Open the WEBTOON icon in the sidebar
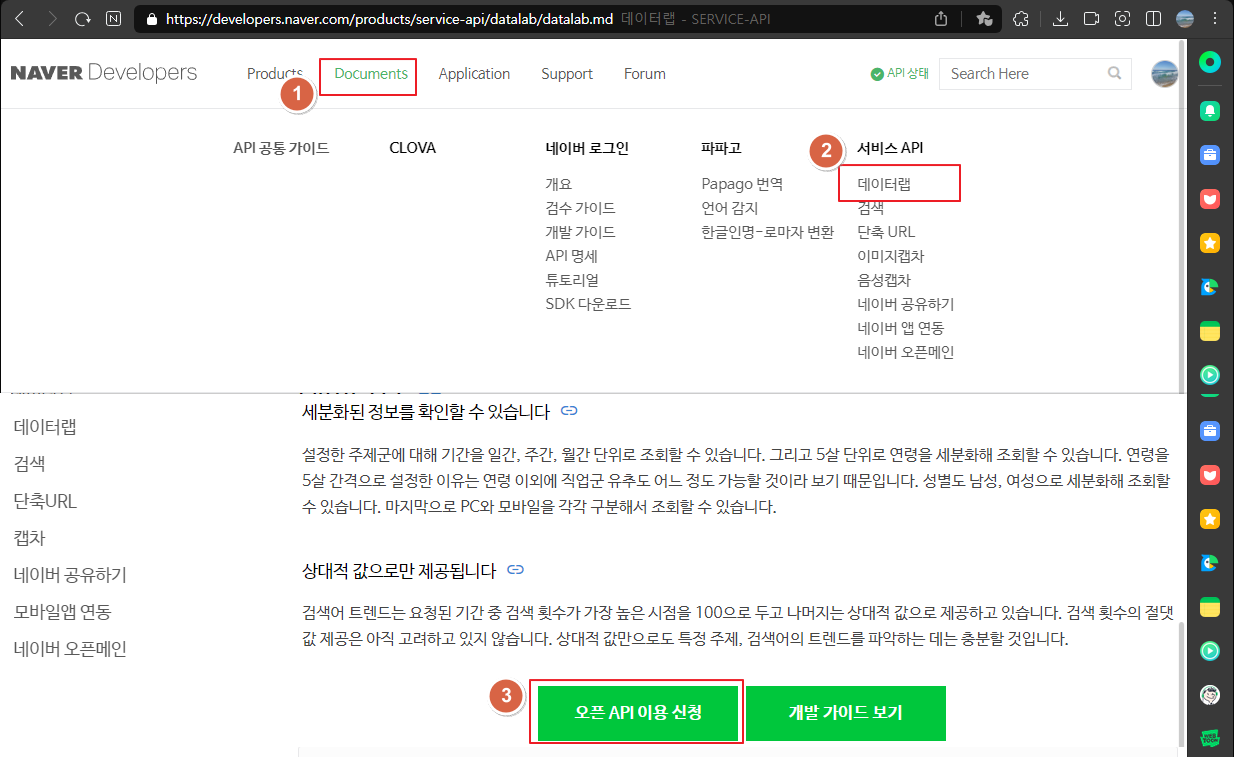Viewport: 1234px width, 757px height. pos(1211,738)
